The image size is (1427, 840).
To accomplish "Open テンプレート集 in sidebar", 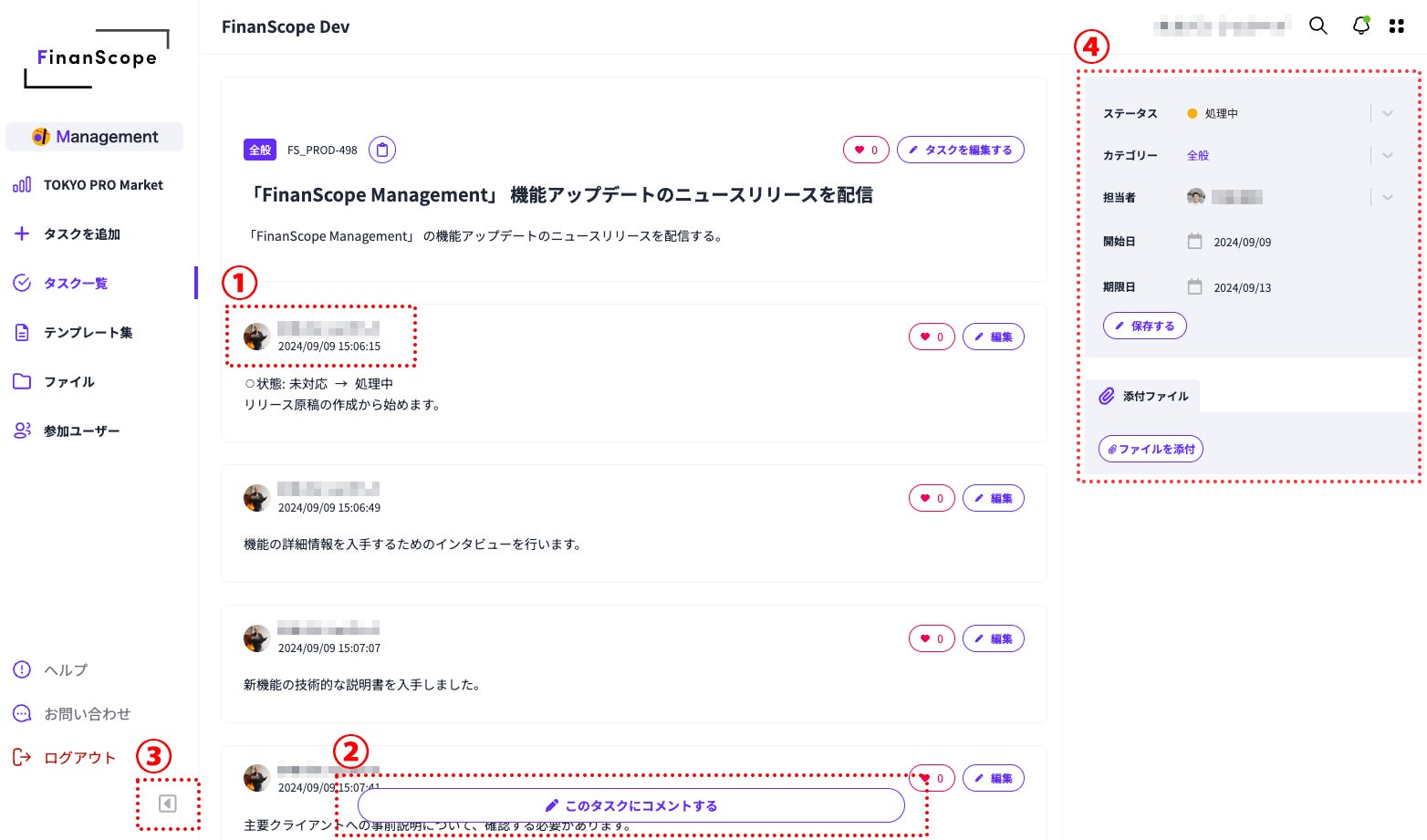I will click(x=73, y=333).
